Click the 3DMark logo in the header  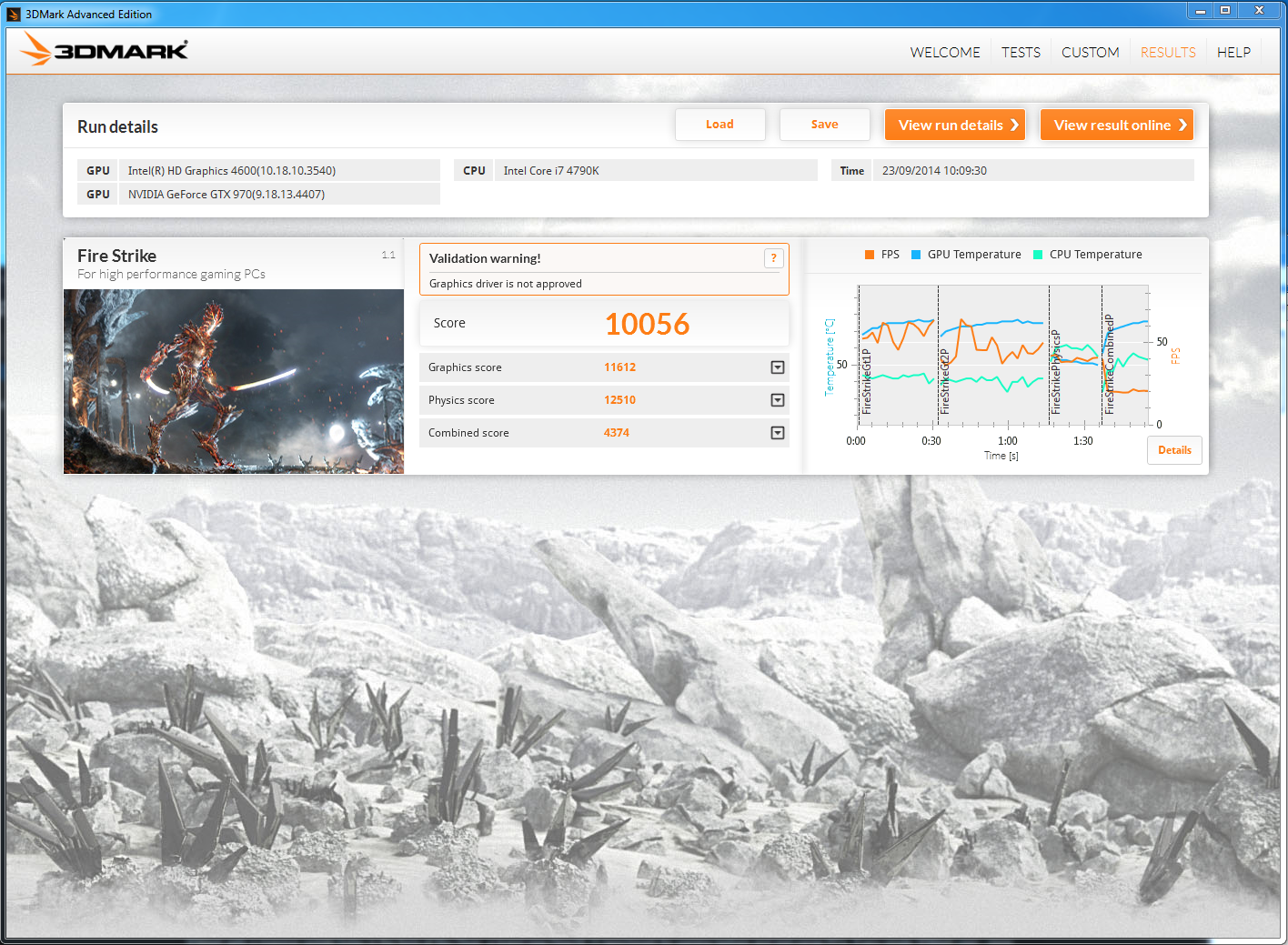click(105, 49)
